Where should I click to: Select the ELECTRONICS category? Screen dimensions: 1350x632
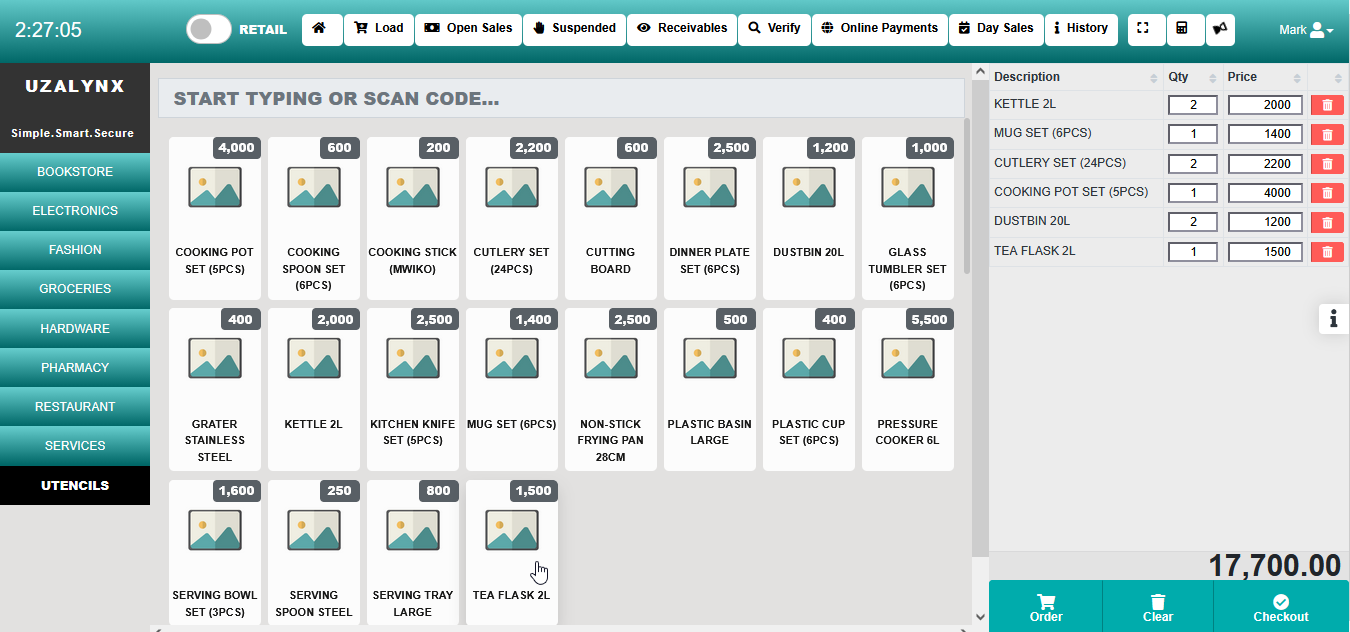75,211
